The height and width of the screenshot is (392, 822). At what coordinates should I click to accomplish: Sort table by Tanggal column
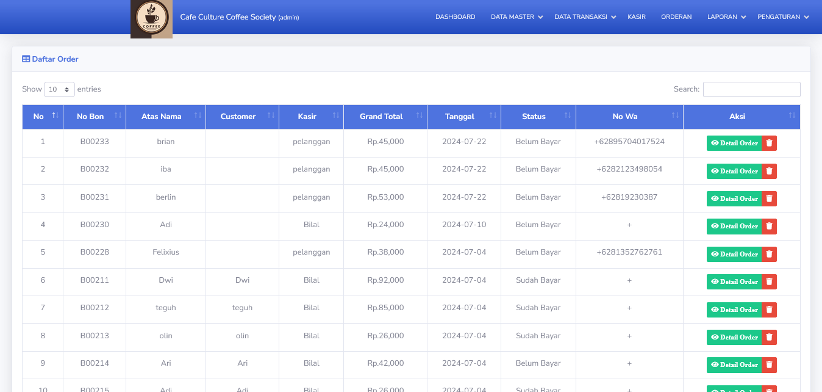tap(464, 117)
